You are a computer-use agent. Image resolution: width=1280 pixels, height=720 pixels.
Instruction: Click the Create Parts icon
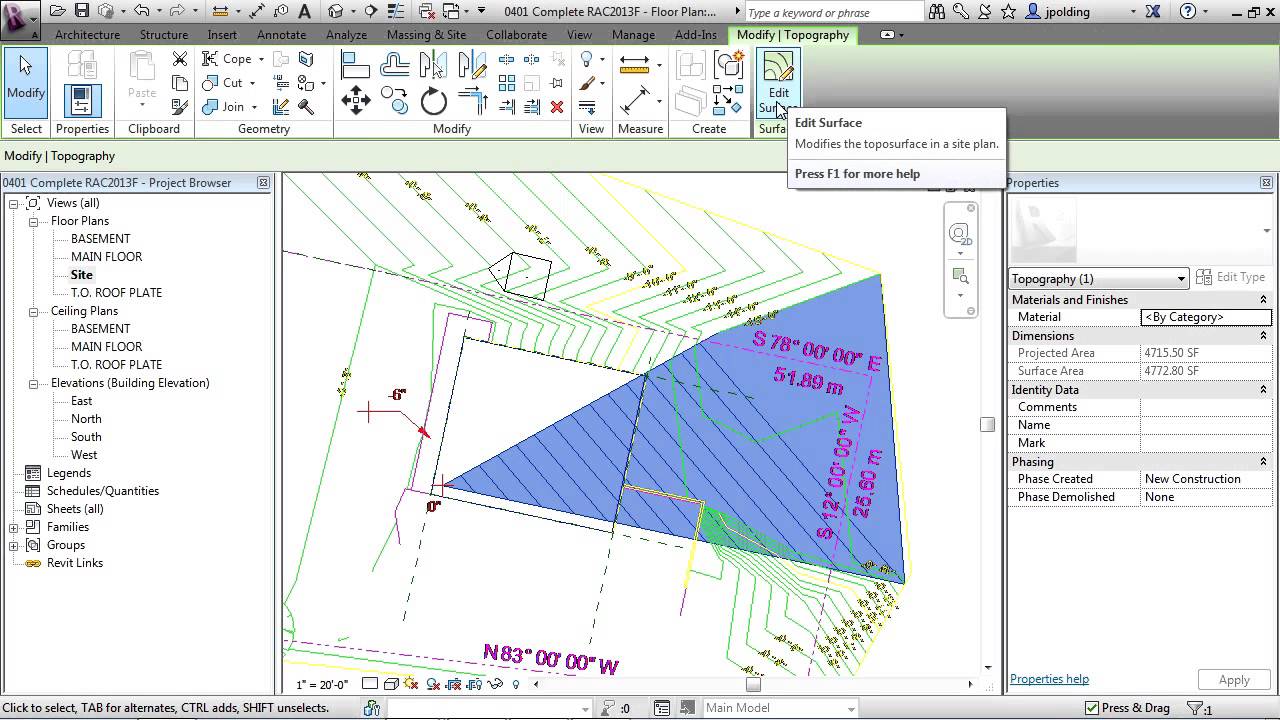(689, 102)
